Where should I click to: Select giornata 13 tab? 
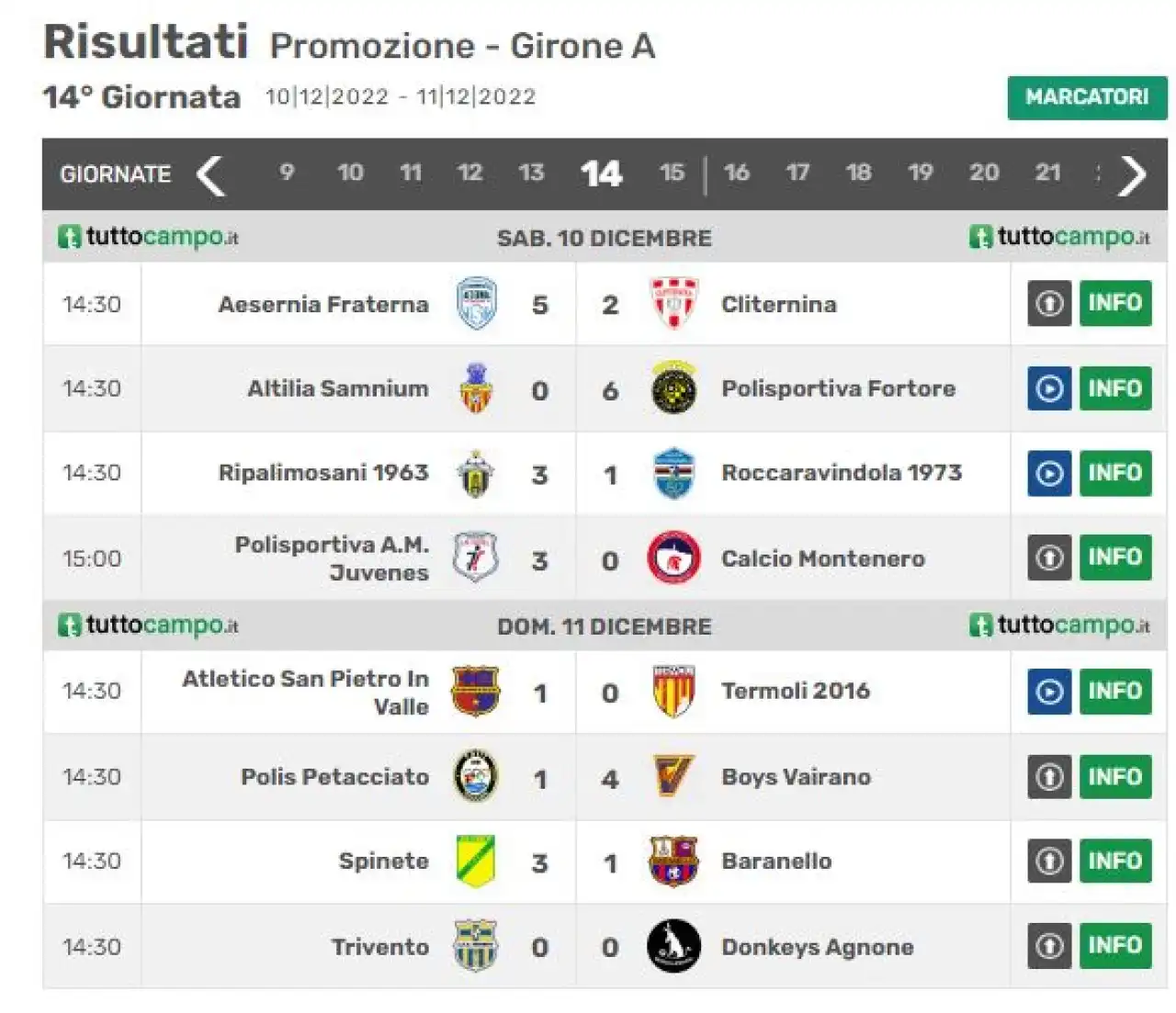click(531, 173)
